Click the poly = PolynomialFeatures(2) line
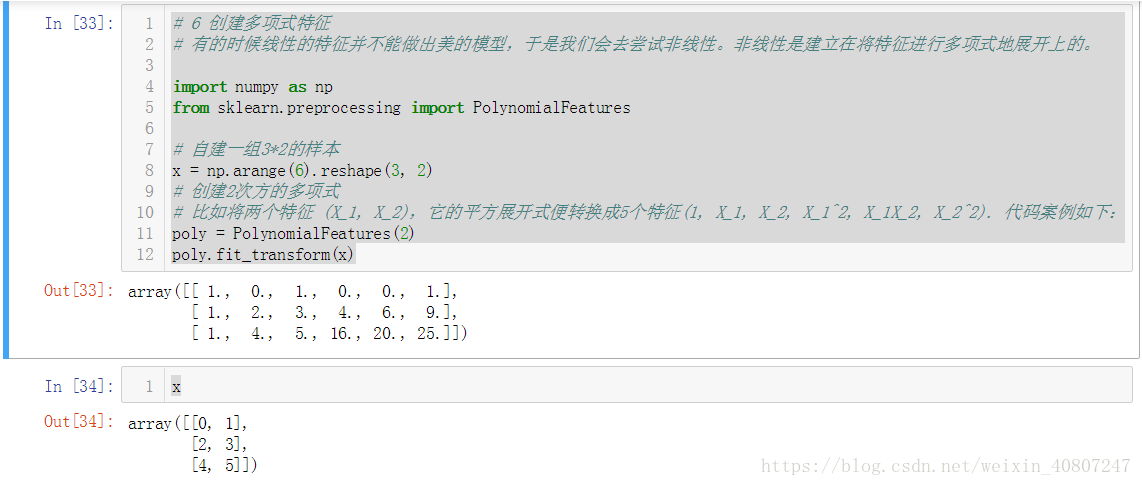 coord(294,234)
